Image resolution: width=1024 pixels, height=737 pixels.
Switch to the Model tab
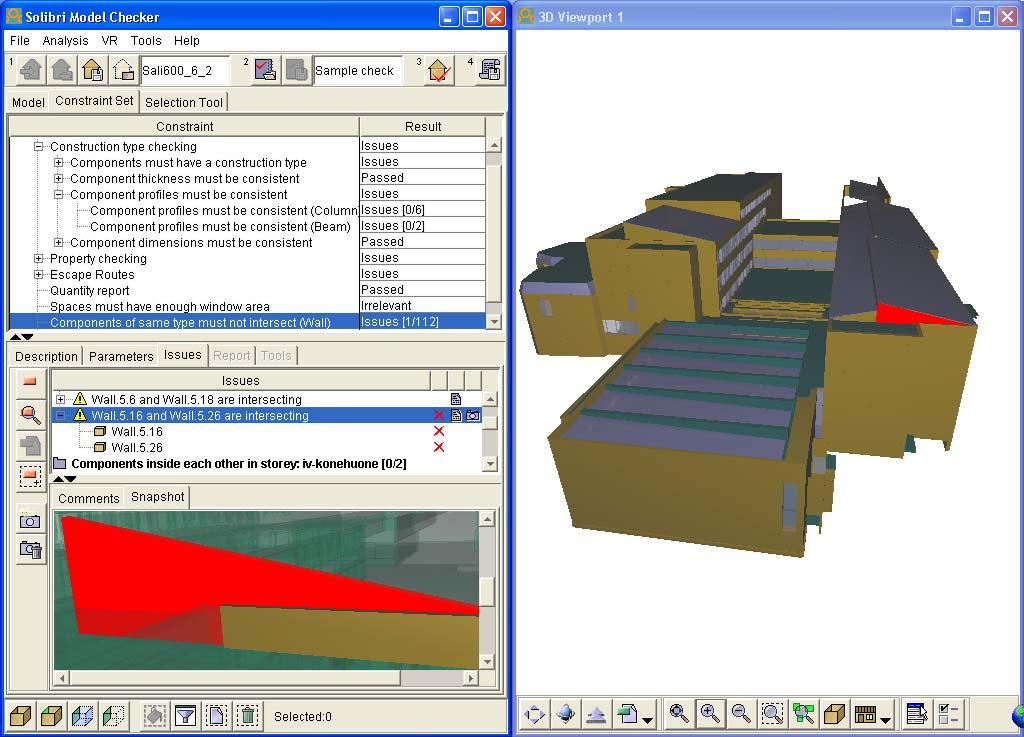coord(28,102)
